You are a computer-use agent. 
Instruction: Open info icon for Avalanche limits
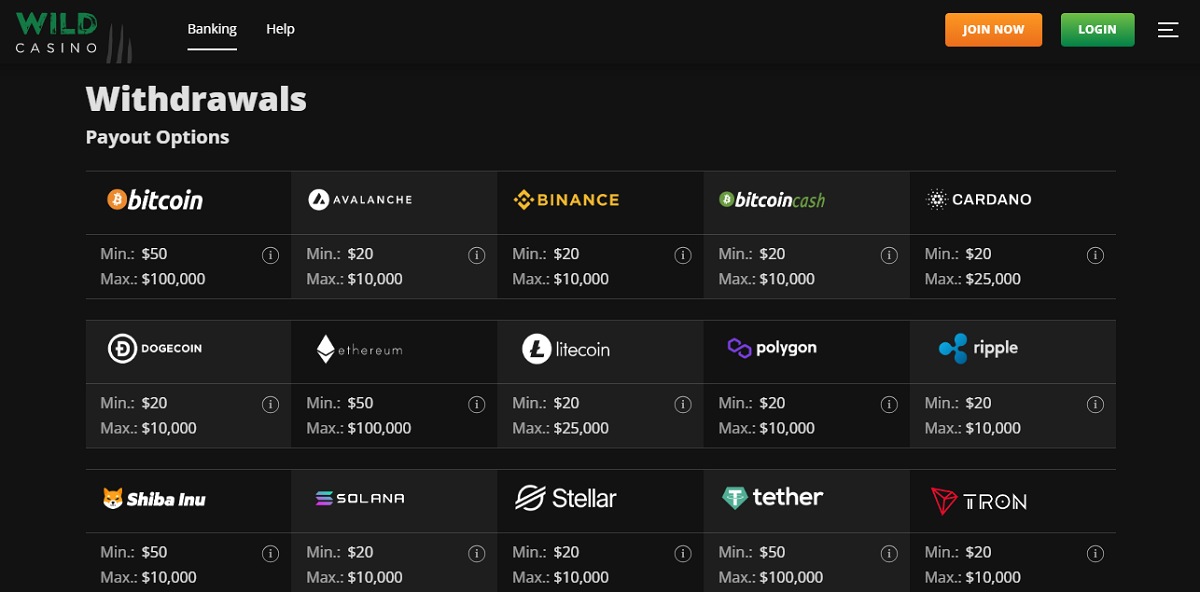[476, 255]
